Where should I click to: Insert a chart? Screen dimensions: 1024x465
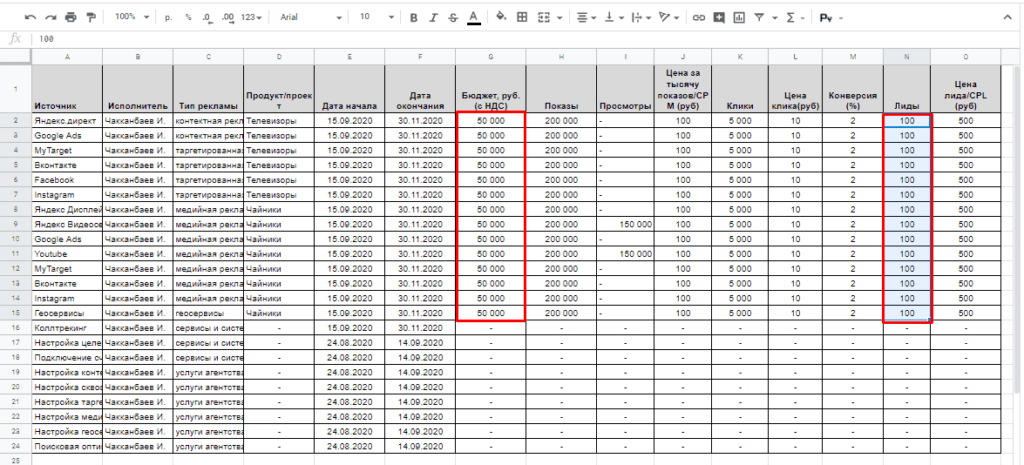pos(739,18)
